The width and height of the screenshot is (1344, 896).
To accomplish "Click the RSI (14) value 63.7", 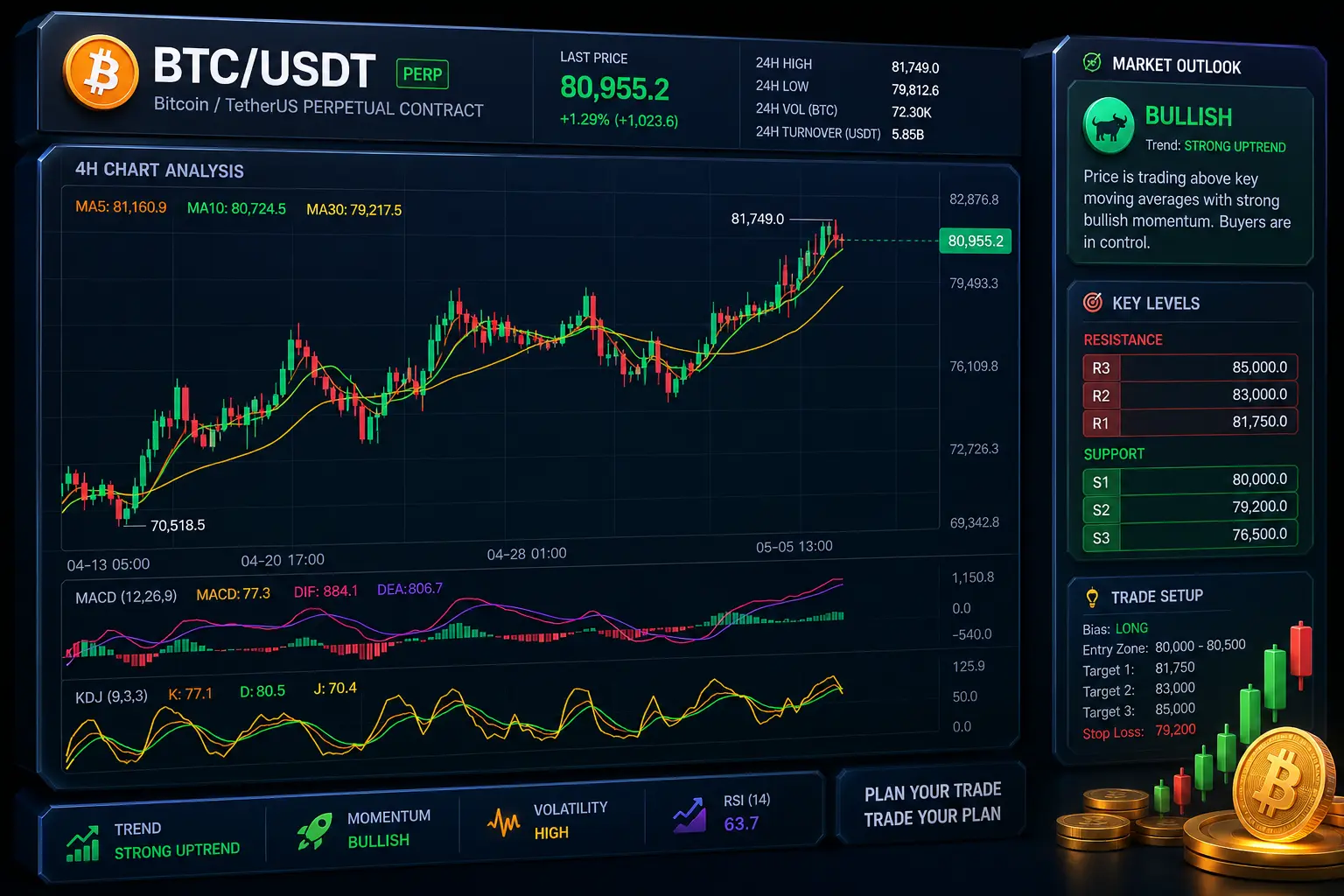I will tap(741, 823).
